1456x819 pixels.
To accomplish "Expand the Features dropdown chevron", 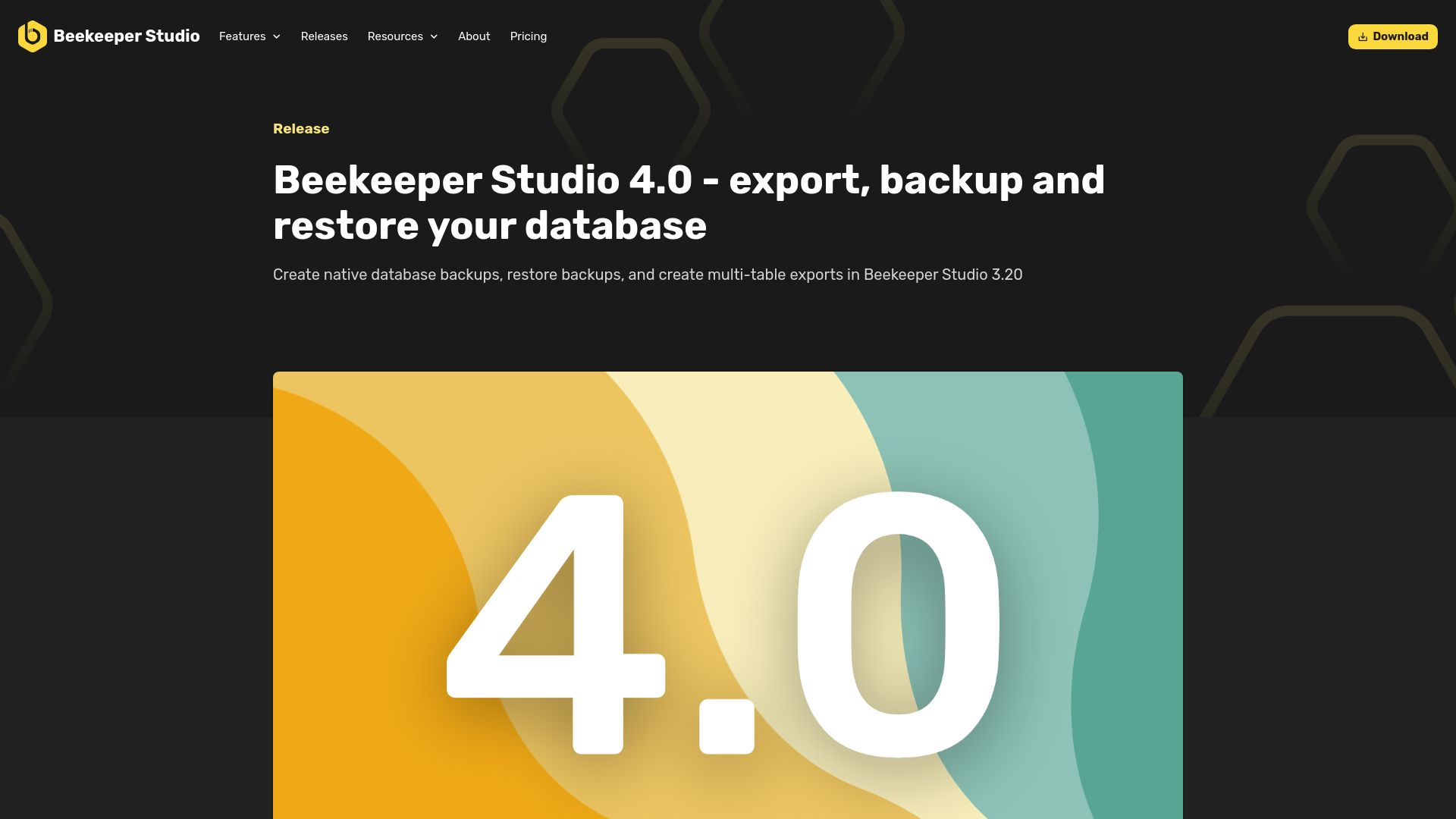I will click(x=277, y=36).
